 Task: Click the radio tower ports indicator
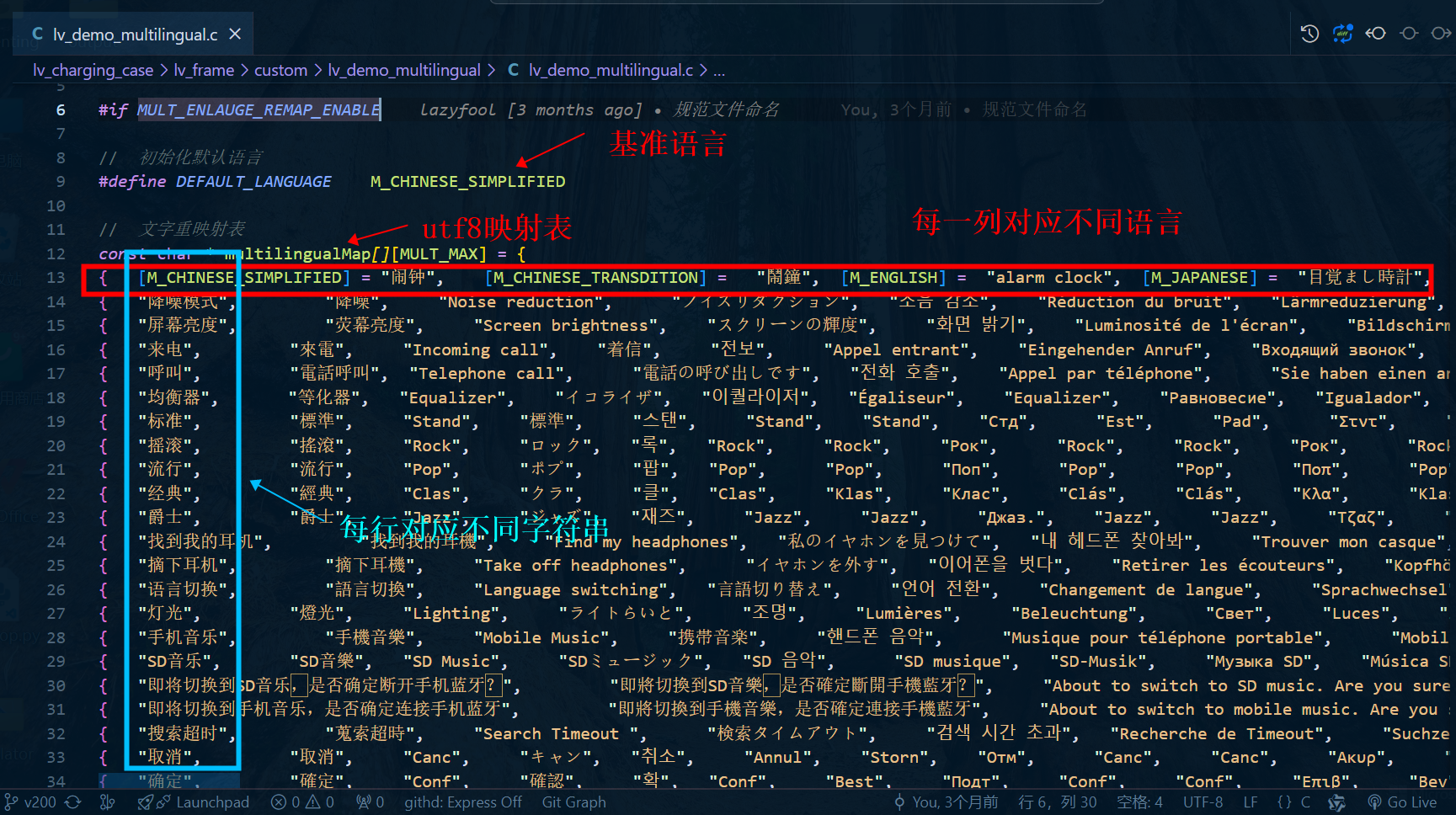pos(370,802)
